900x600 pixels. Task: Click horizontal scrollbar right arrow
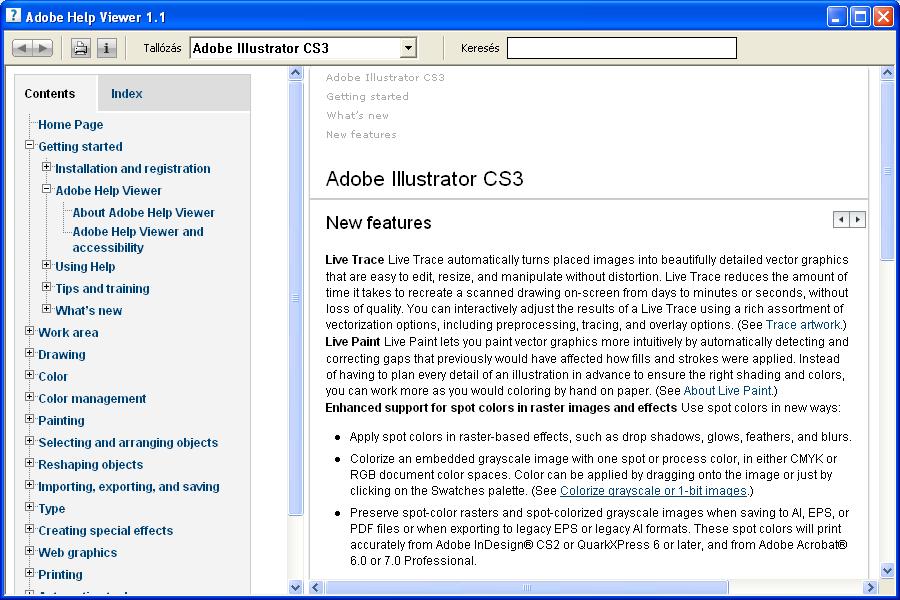(x=870, y=587)
